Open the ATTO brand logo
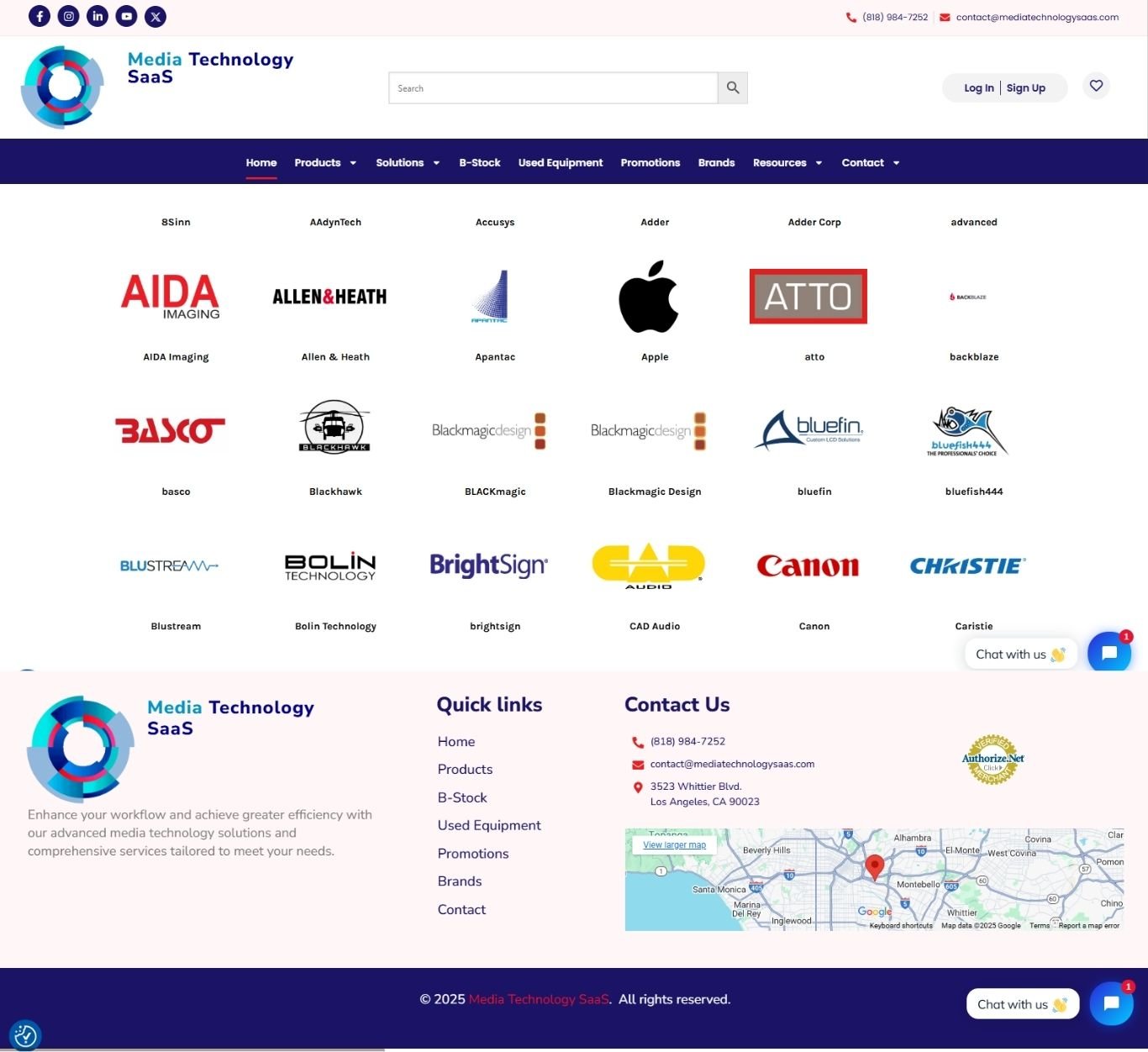The width and height of the screenshot is (1148, 1052). click(x=808, y=297)
